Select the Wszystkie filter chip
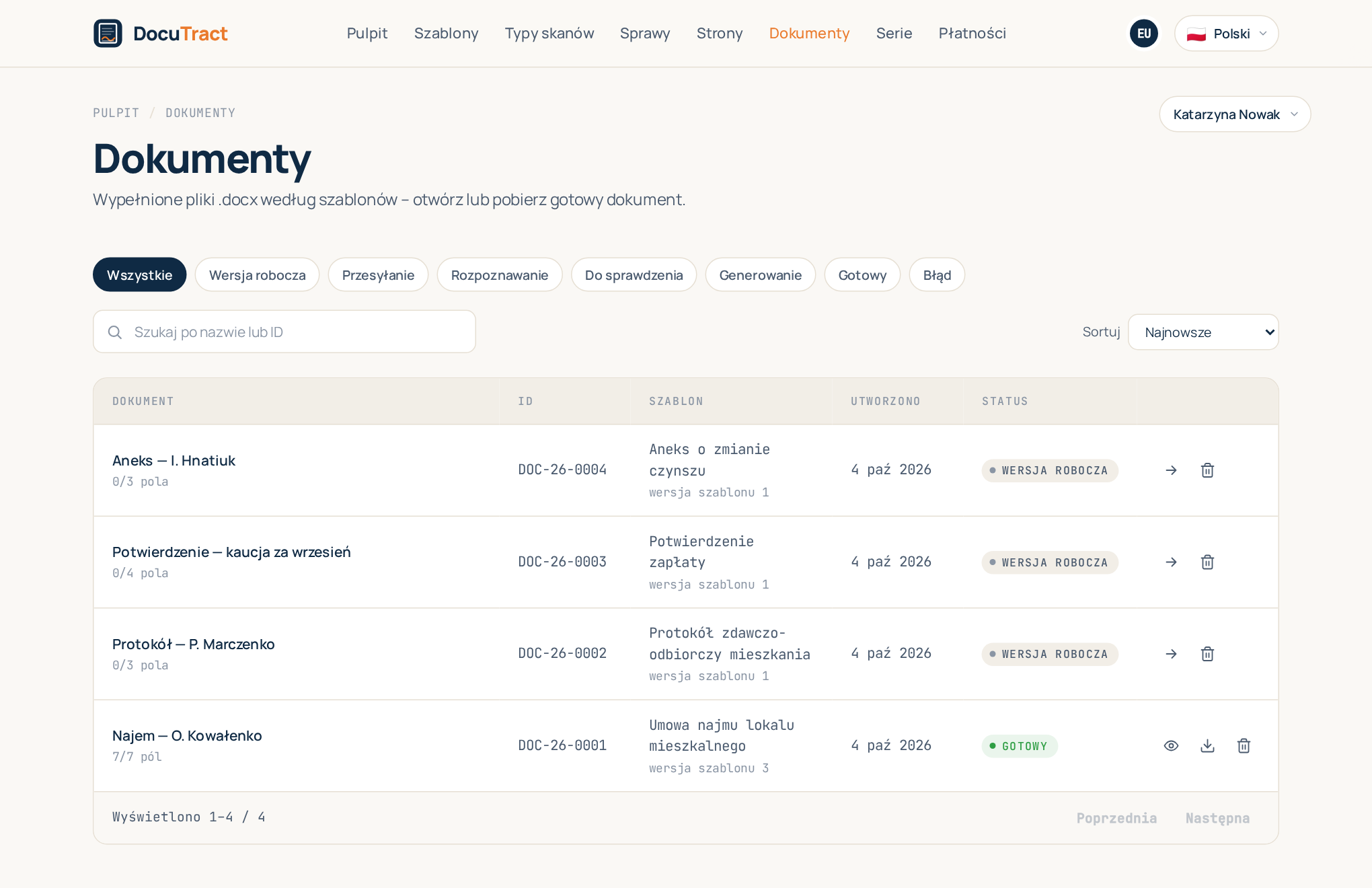The width and height of the screenshot is (1372, 888). coord(139,275)
